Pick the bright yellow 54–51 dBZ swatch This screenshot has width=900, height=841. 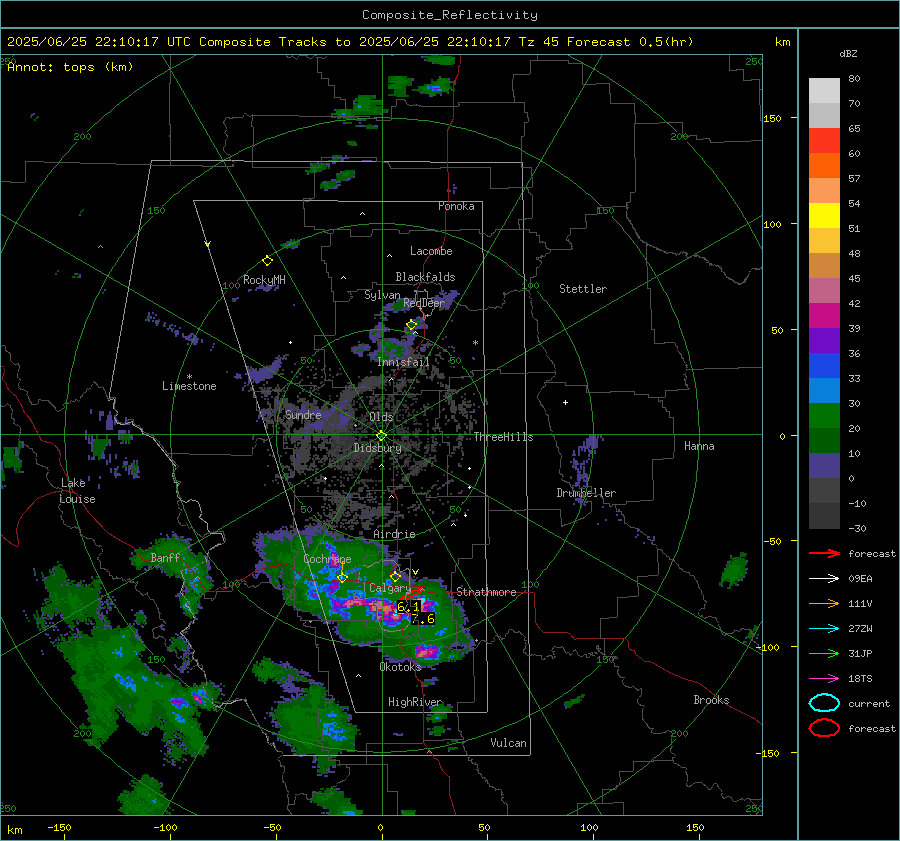pyautogui.click(x=824, y=216)
